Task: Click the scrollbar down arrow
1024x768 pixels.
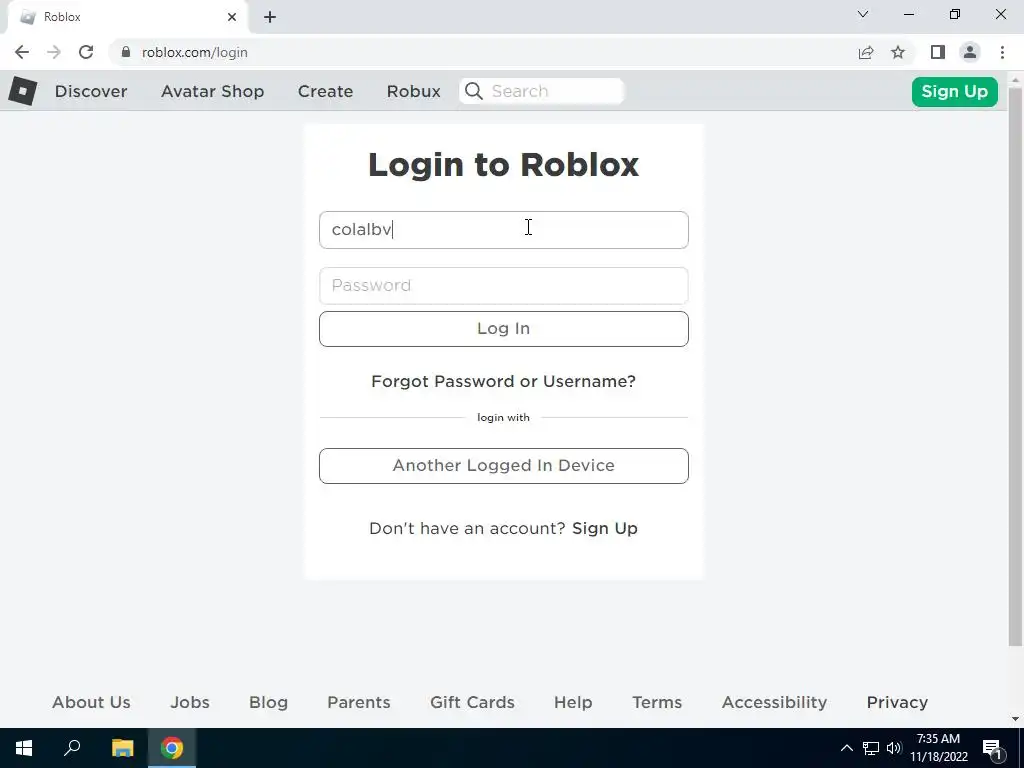Action: click(1016, 719)
